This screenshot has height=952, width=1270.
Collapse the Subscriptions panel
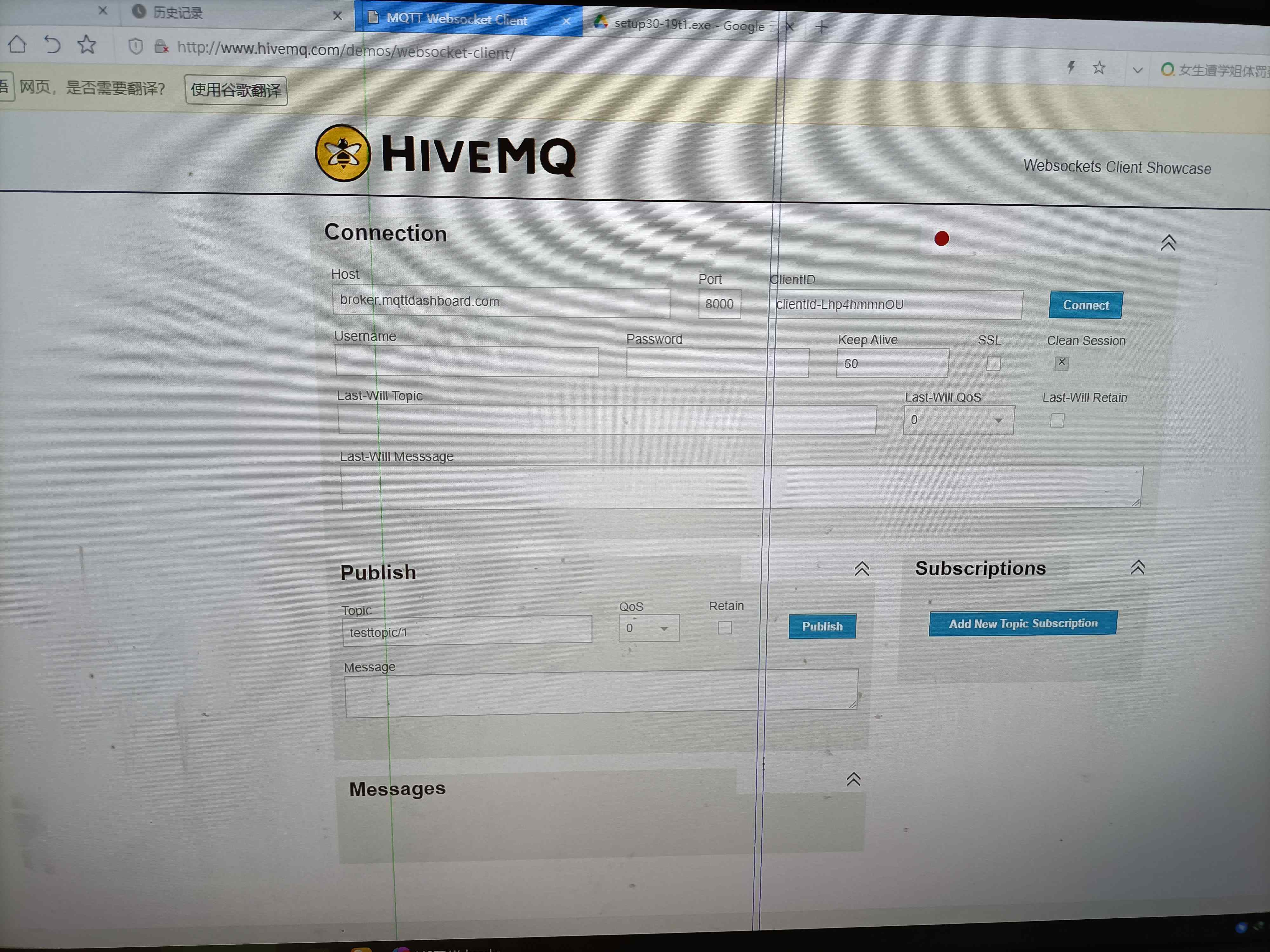pyautogui.click(x=1137, y=567)
